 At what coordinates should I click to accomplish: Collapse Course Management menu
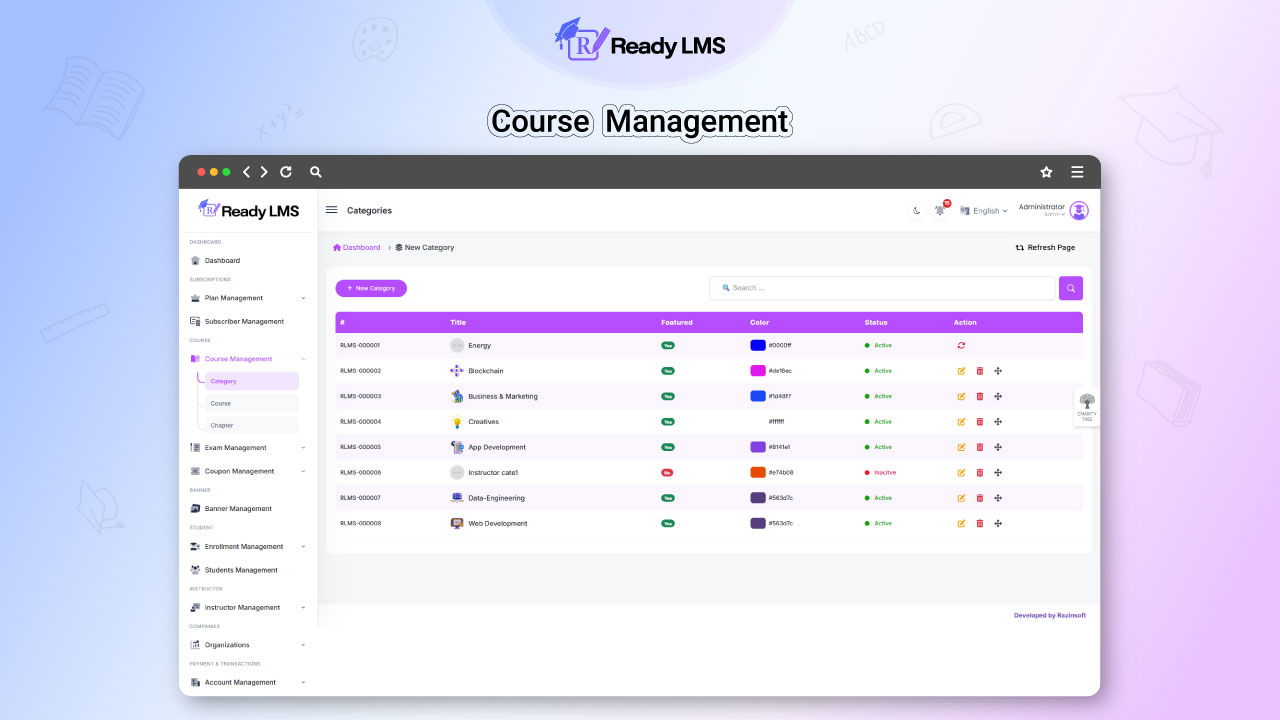(x=248, y=359)
